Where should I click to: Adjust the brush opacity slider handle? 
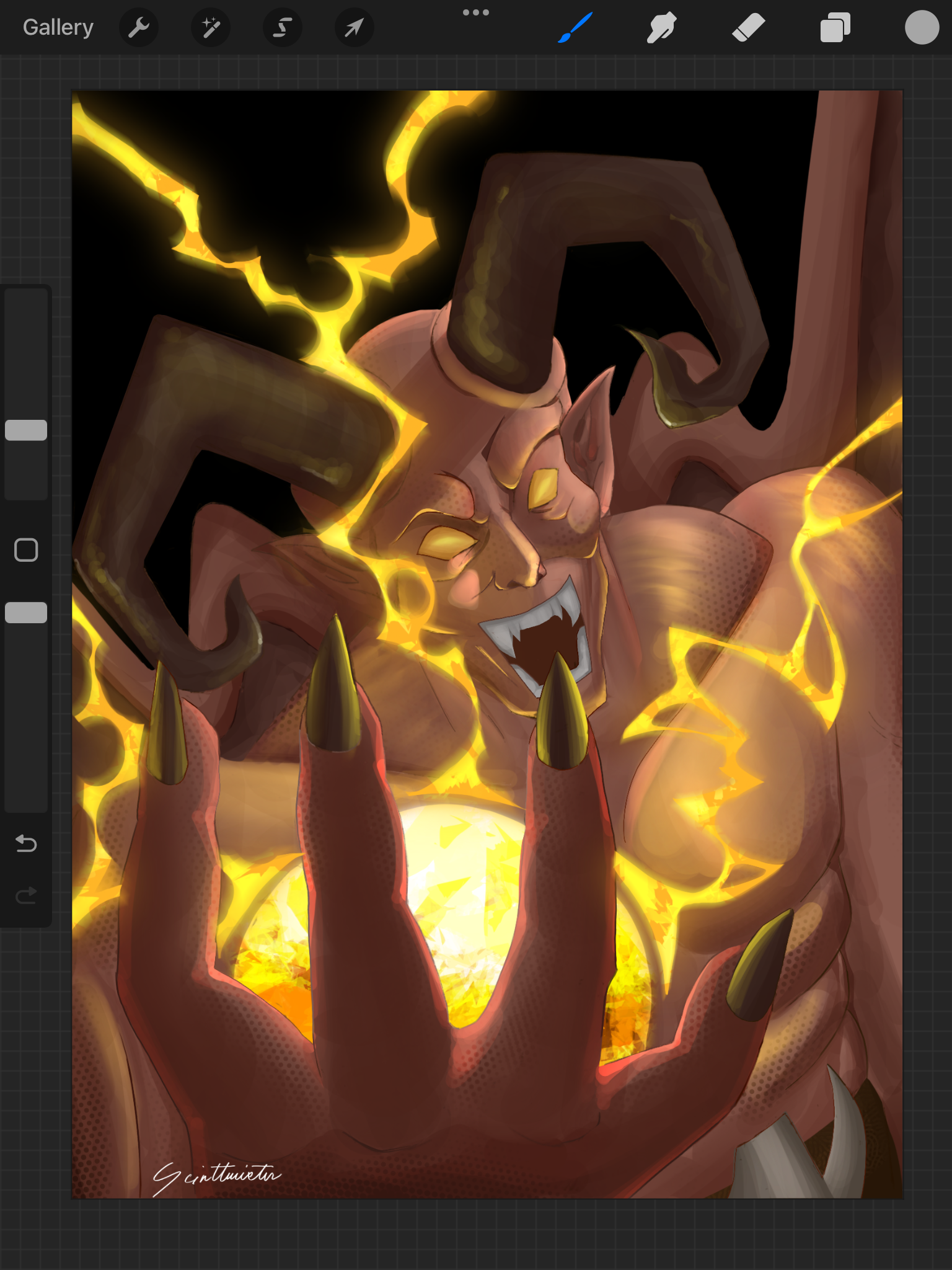(x=26, y=612)
